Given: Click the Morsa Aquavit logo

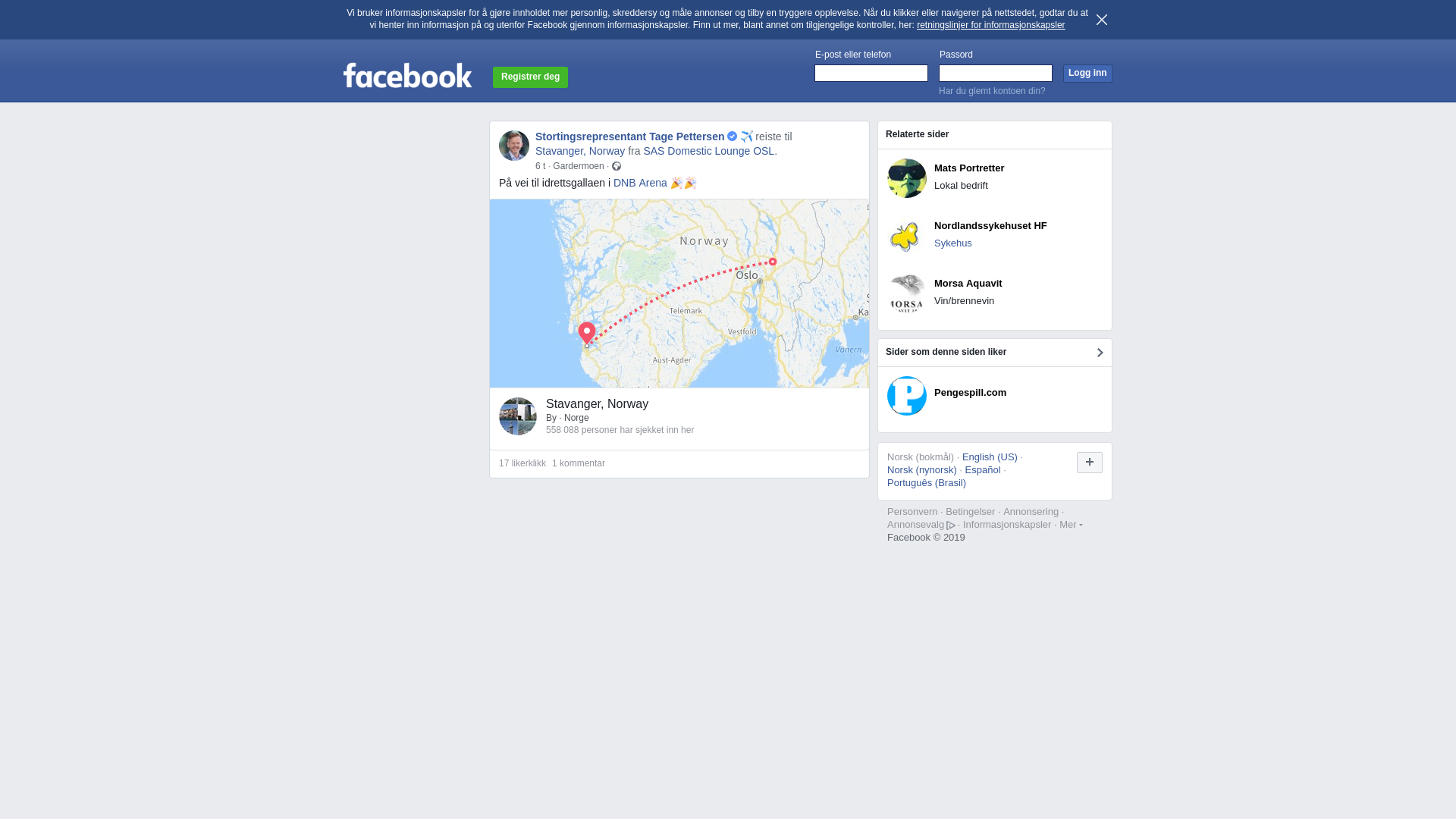Looking at the screenshot, I should click(907, 293).
